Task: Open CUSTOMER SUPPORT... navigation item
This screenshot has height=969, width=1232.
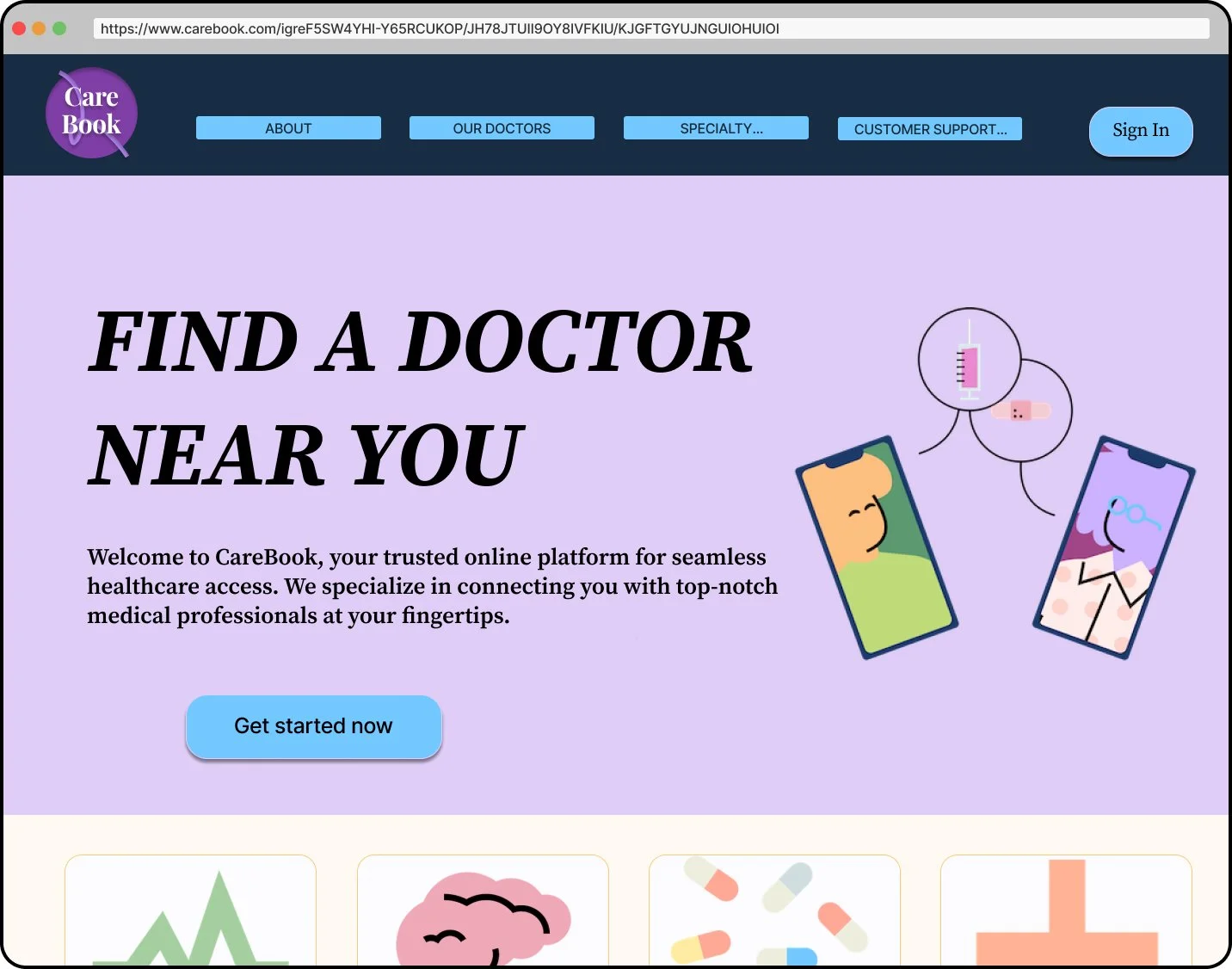Action: 930,129
